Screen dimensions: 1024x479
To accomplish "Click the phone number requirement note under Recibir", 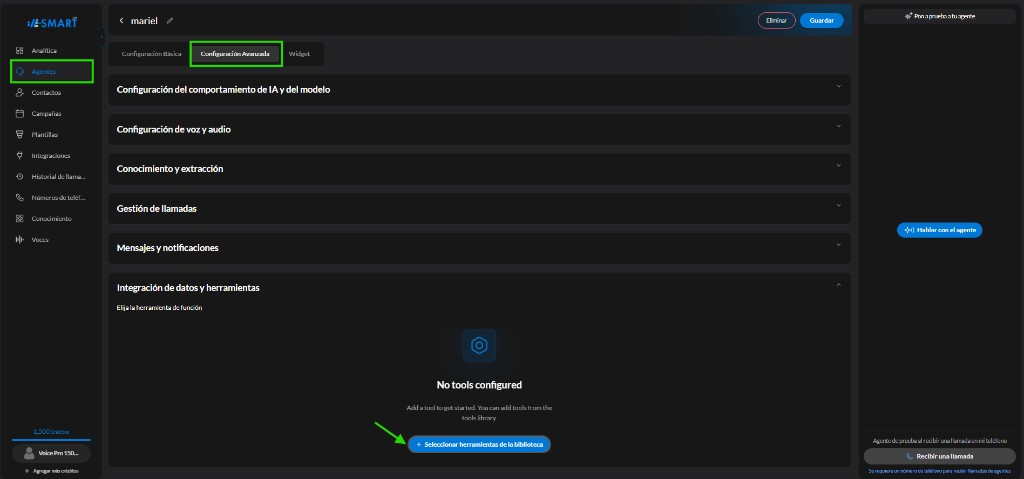I will (940, 471).
